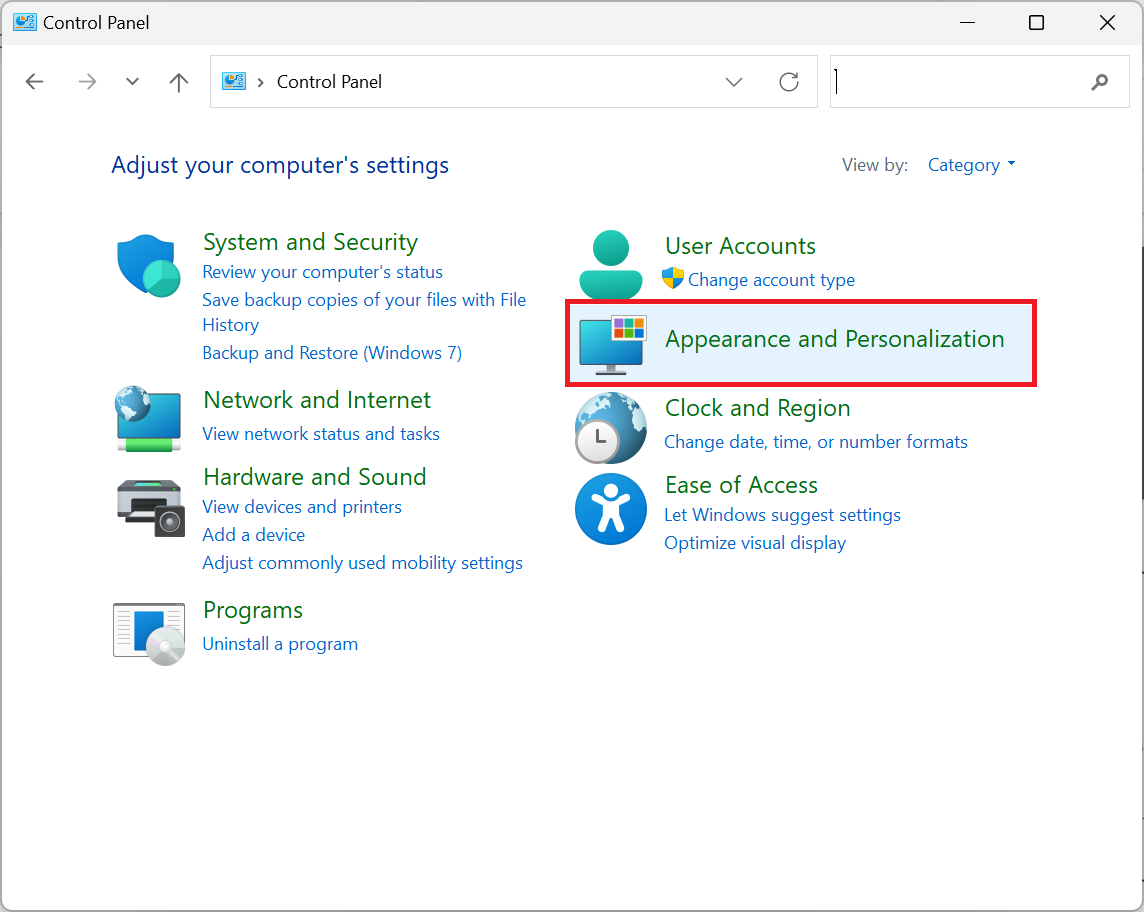Open Review your computer's status
The image size is (1144, 912).
(x=322, y=272)
